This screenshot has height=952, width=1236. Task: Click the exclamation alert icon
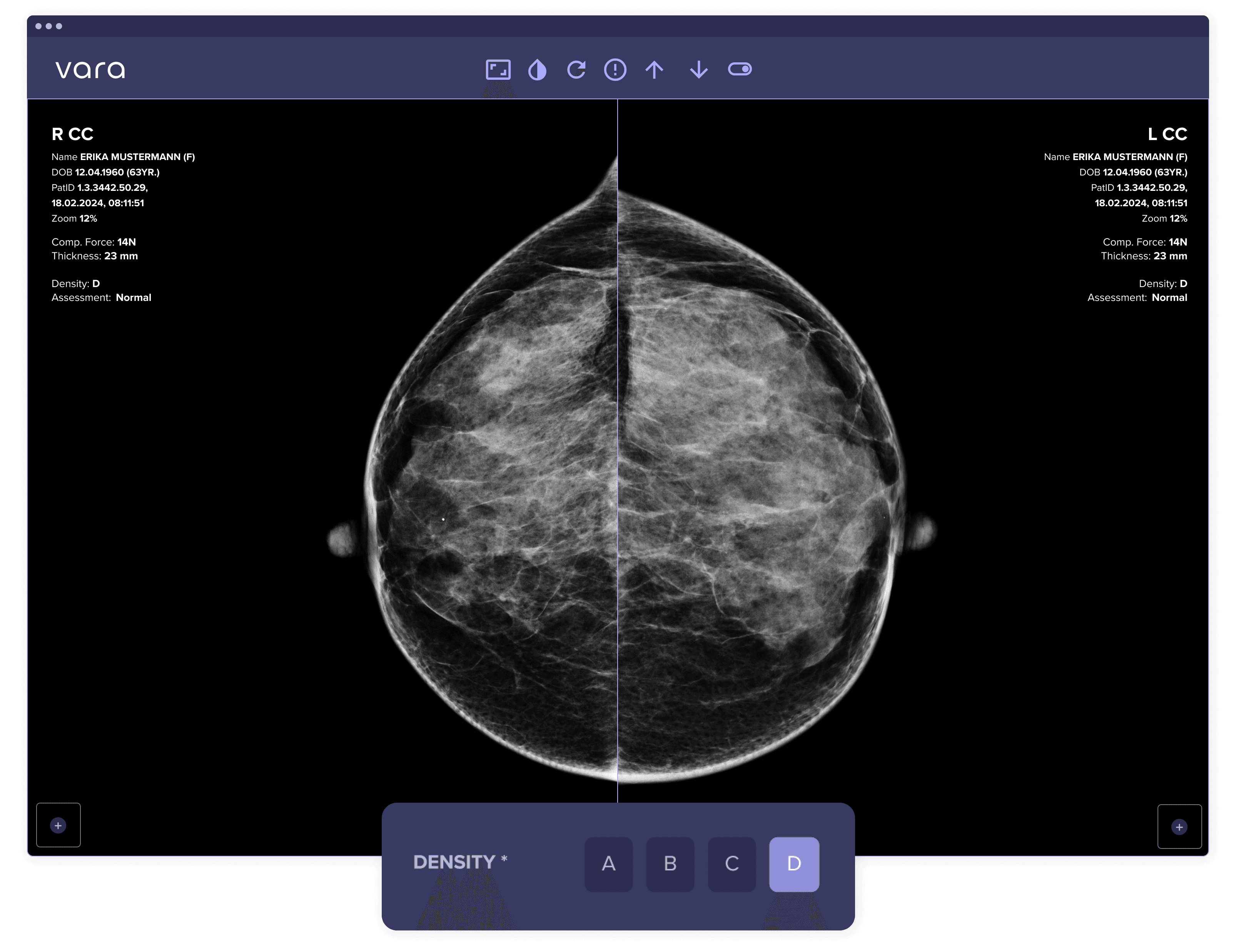pos(615,70)
